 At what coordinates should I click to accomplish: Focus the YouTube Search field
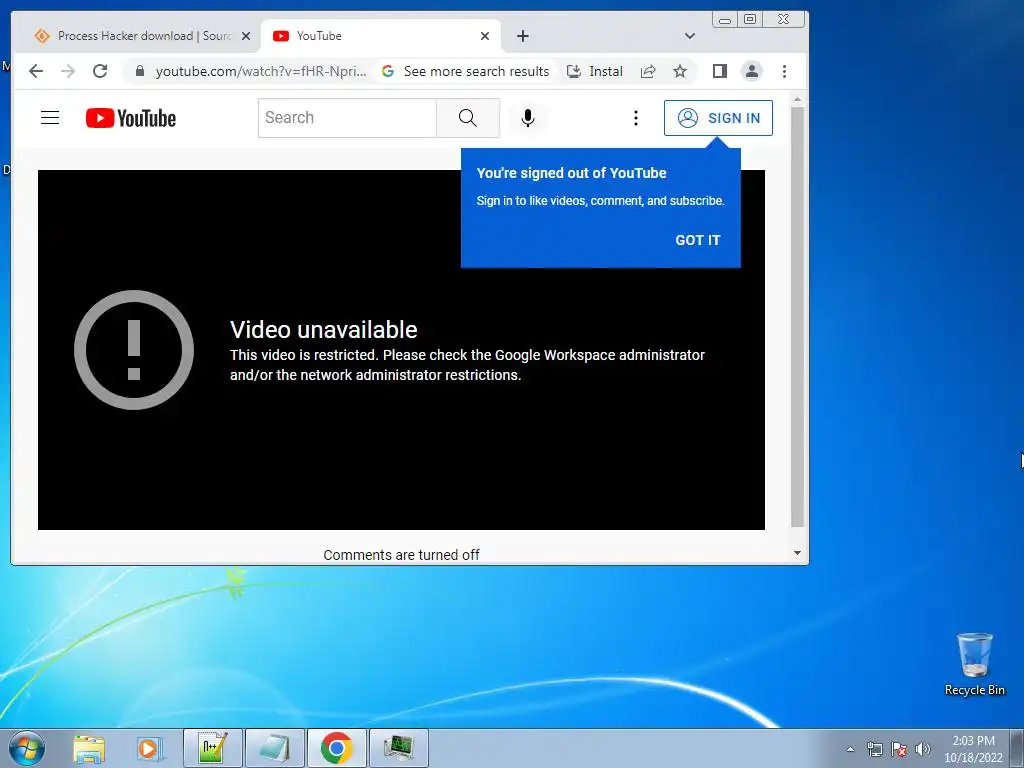347,118
